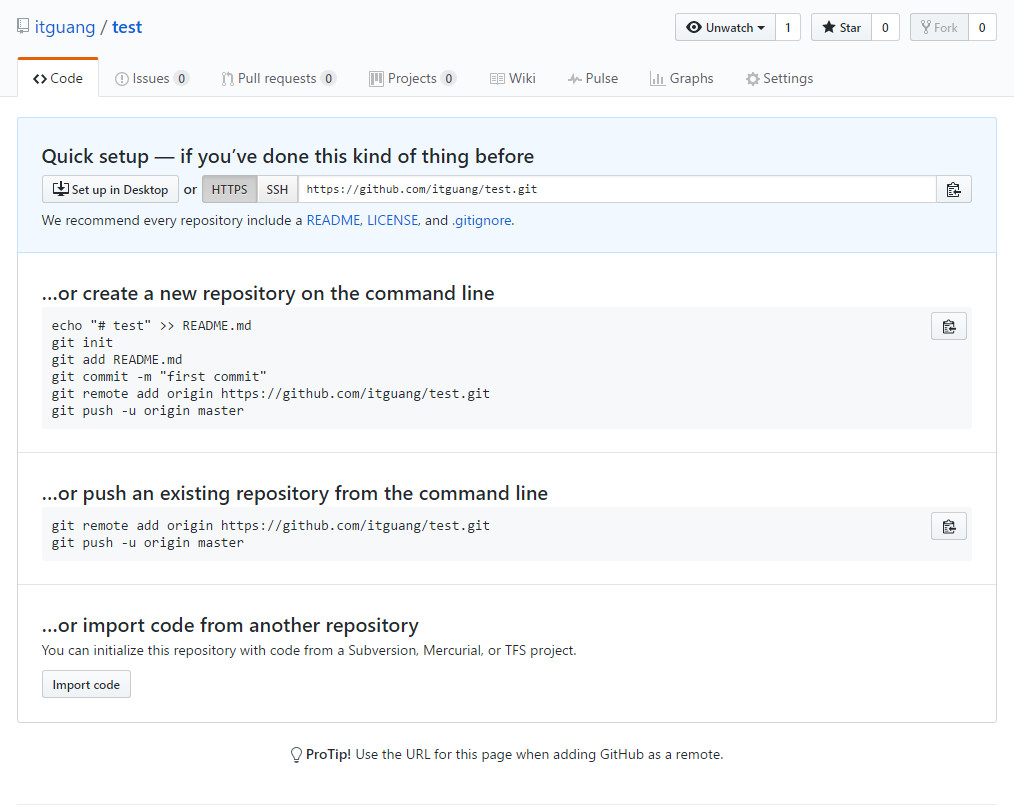
Task: Click the 'git add README.md' line
Action: [117, 360]
